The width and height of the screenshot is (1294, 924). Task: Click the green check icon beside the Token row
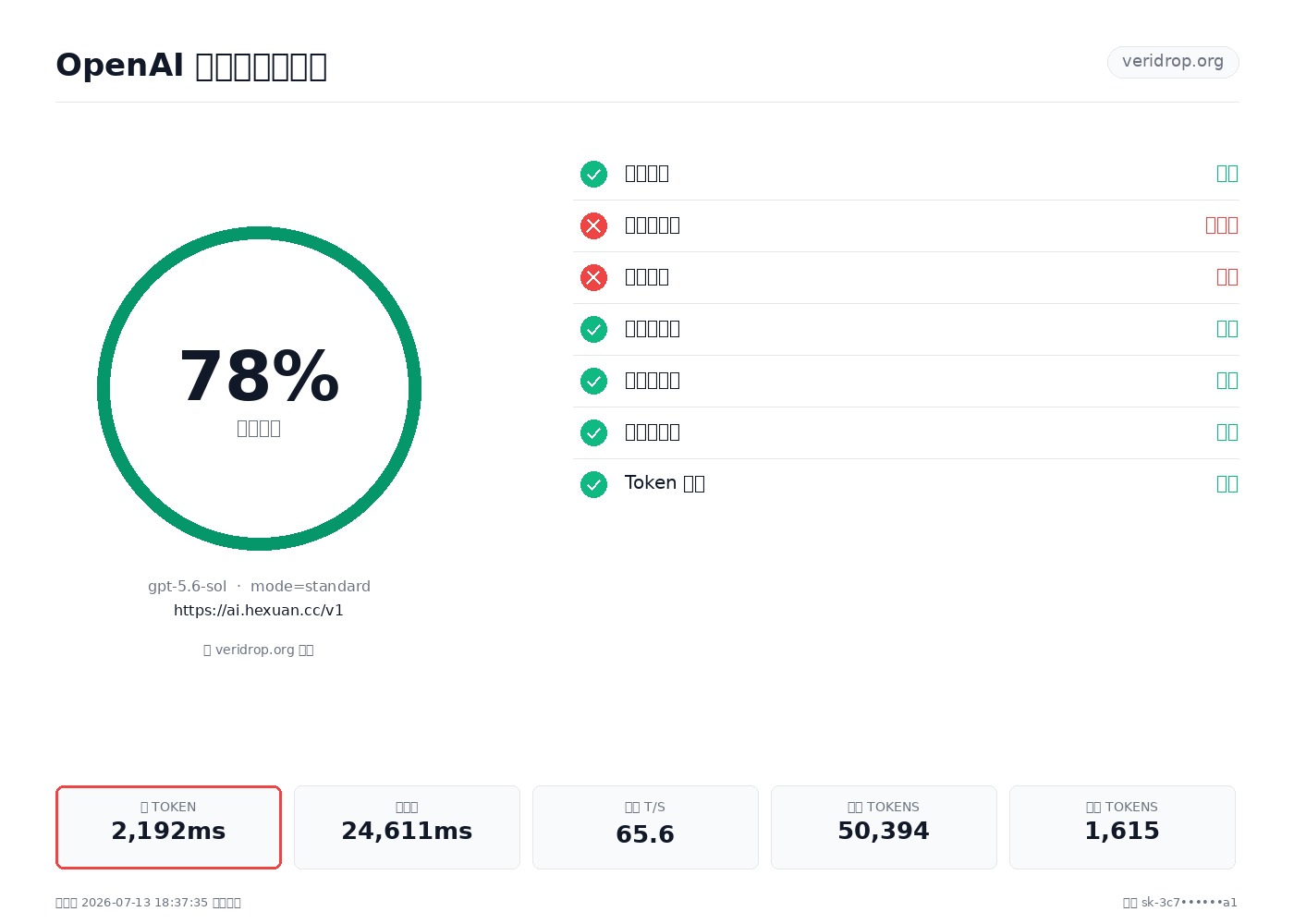click(593, 484)
